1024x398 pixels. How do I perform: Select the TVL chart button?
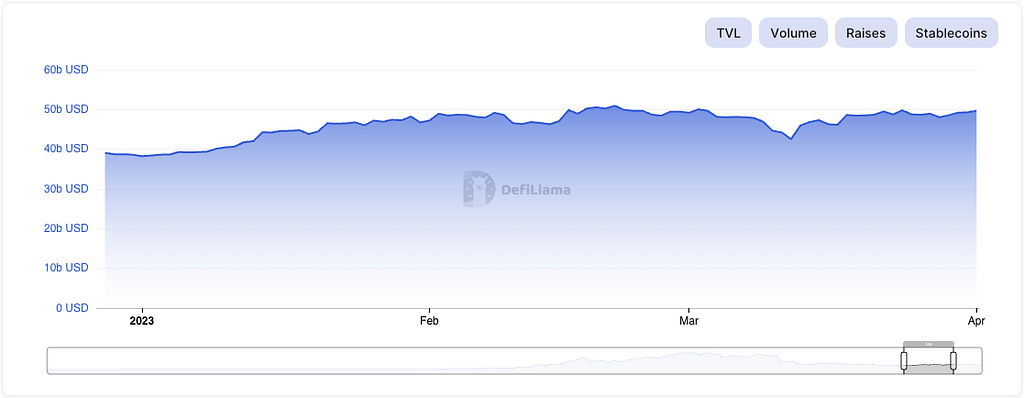[728, 33]
